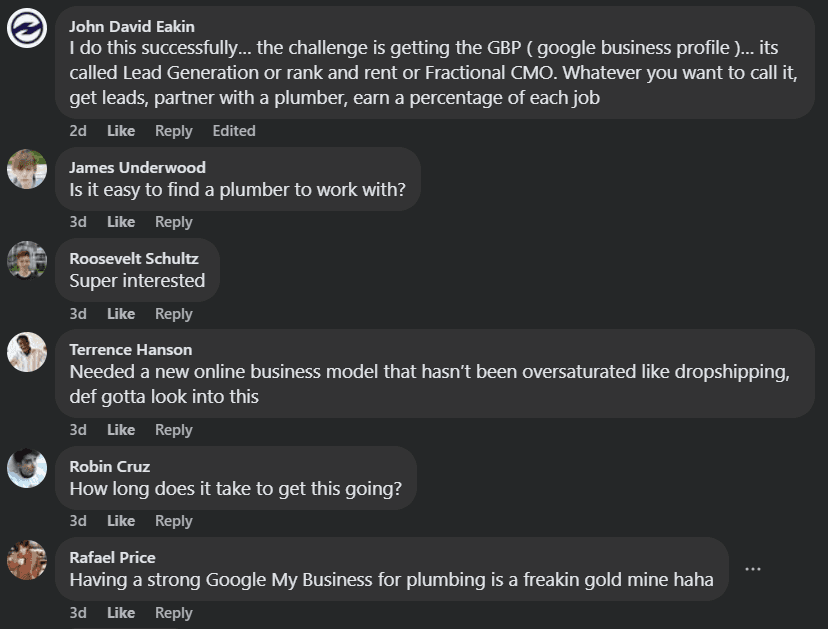Click the Robin Cruz name link
This screenshot has height=629, width=828.
(x=110, y=466)
